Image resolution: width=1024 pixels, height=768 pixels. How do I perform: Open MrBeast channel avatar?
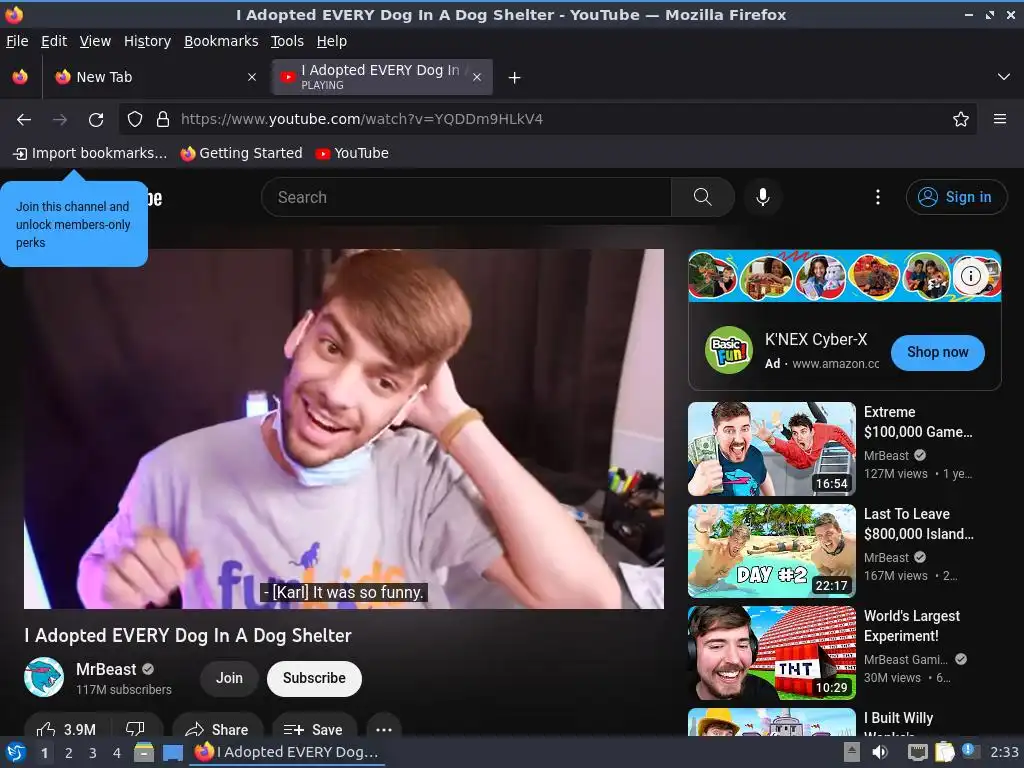point(44,677)
